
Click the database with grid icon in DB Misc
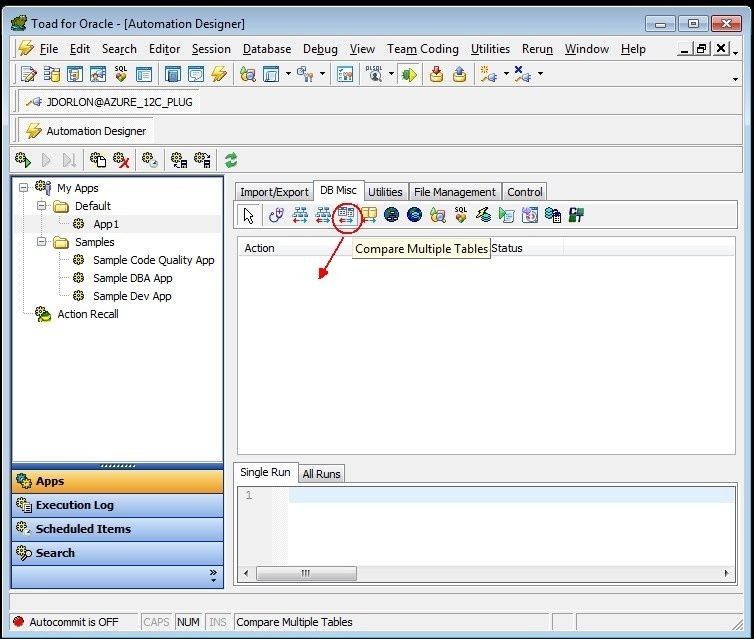point(553,215)
